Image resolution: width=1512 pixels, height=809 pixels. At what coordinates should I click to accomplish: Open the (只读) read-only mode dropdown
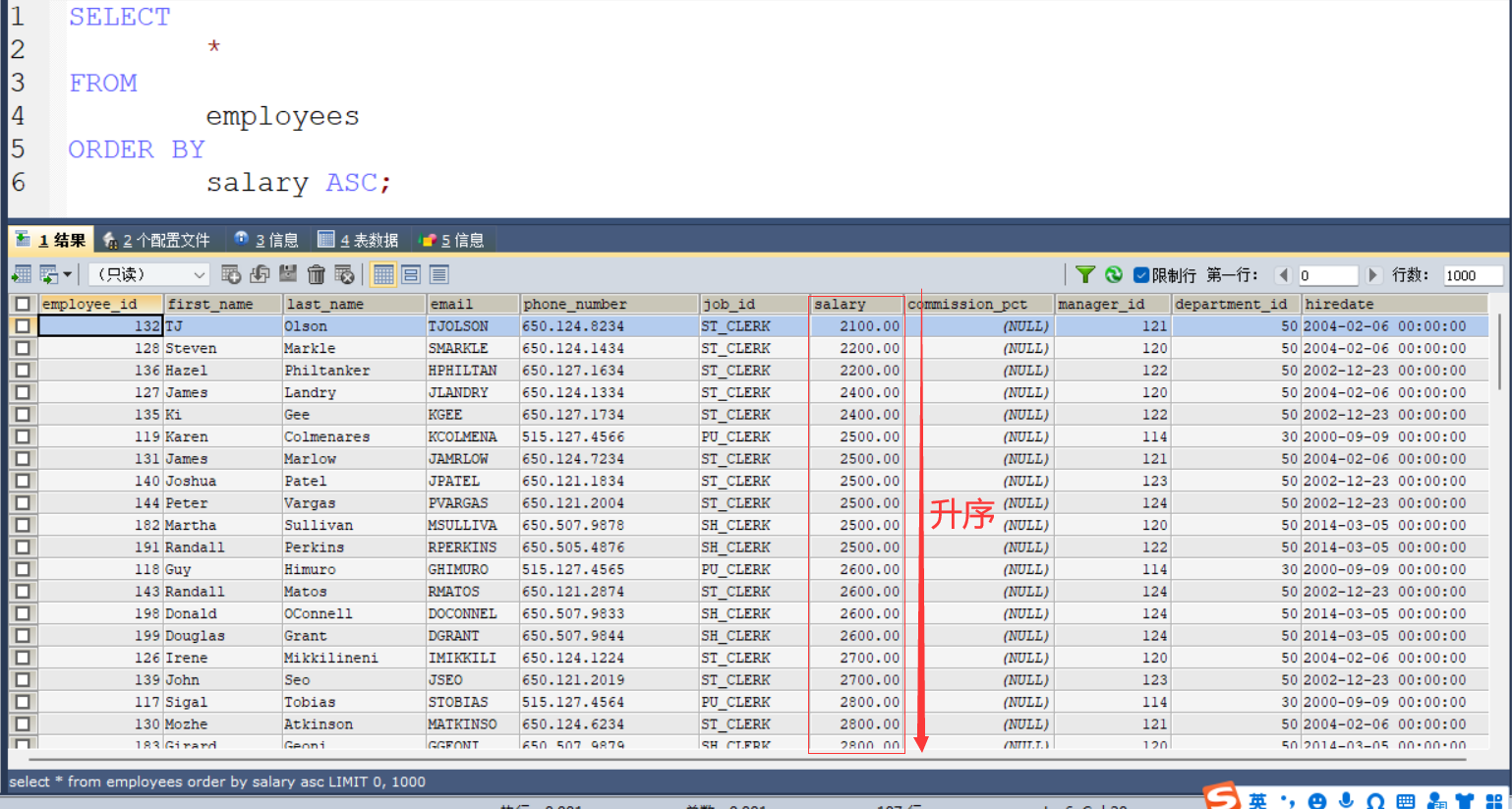click(x=149, y=274)
